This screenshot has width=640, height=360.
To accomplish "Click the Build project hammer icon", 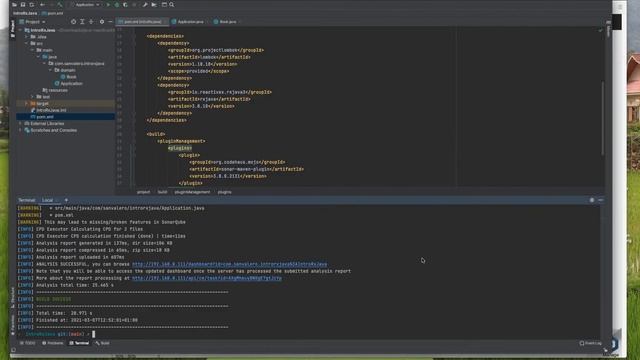I will (x=60, y=5).
